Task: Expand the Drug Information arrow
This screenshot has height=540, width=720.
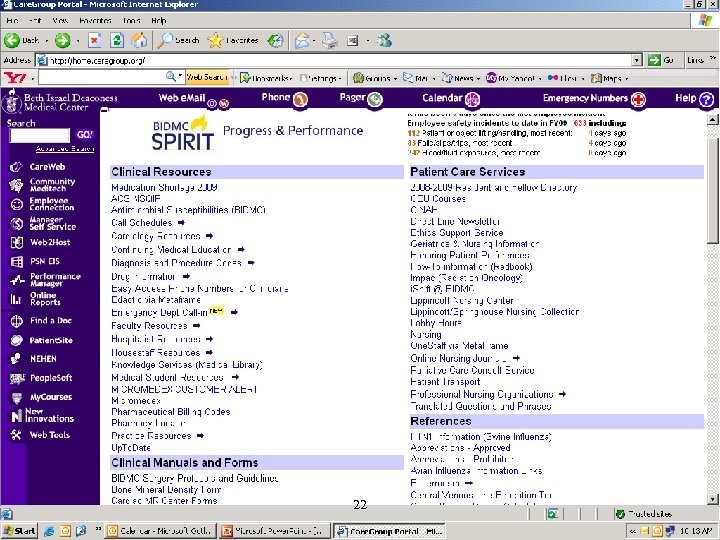Action: click(186, 276)
